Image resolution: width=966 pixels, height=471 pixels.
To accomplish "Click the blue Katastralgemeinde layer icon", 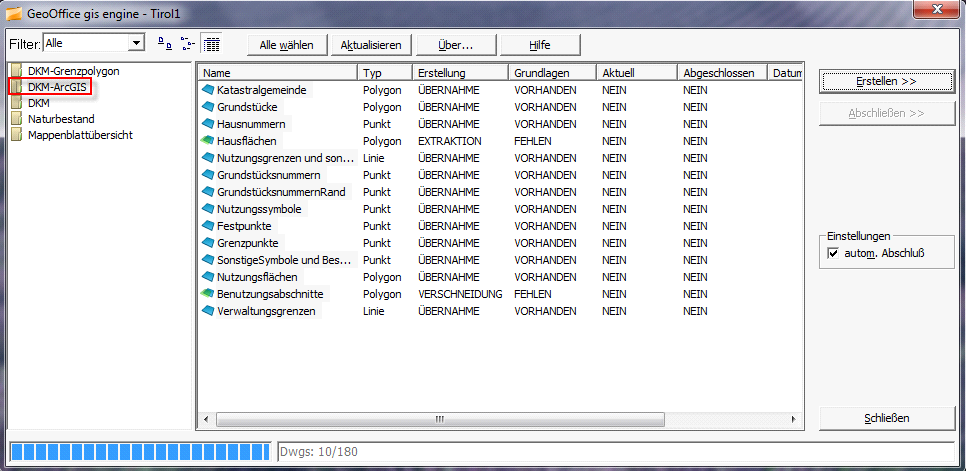I will pyautogui.click(x=208, y=90).
